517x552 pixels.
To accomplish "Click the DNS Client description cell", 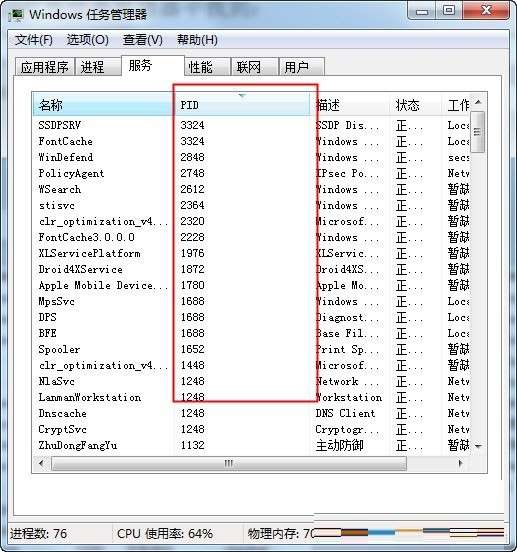I will tap(345, 414).
